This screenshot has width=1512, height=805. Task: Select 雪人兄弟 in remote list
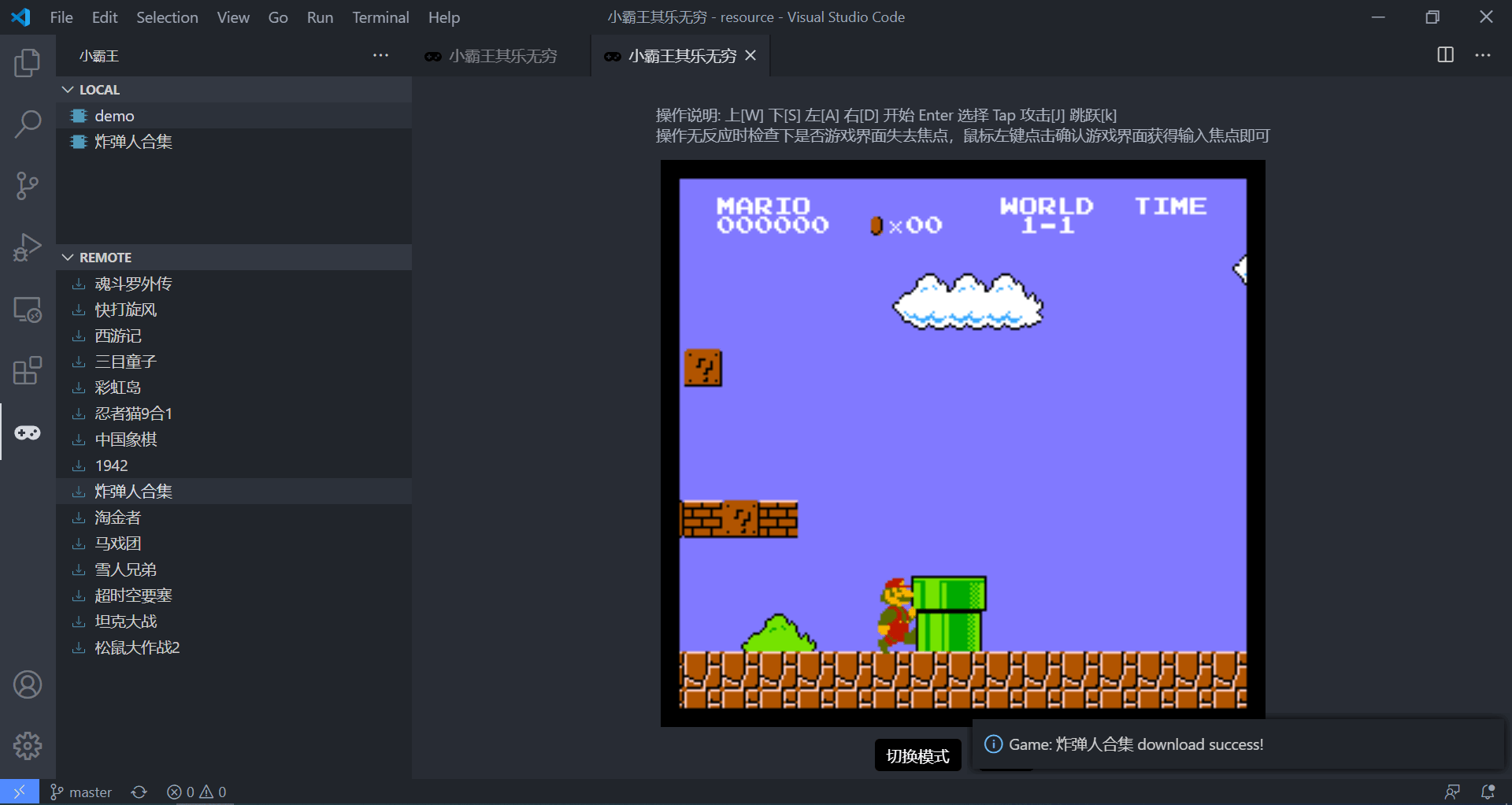(234, 569)
